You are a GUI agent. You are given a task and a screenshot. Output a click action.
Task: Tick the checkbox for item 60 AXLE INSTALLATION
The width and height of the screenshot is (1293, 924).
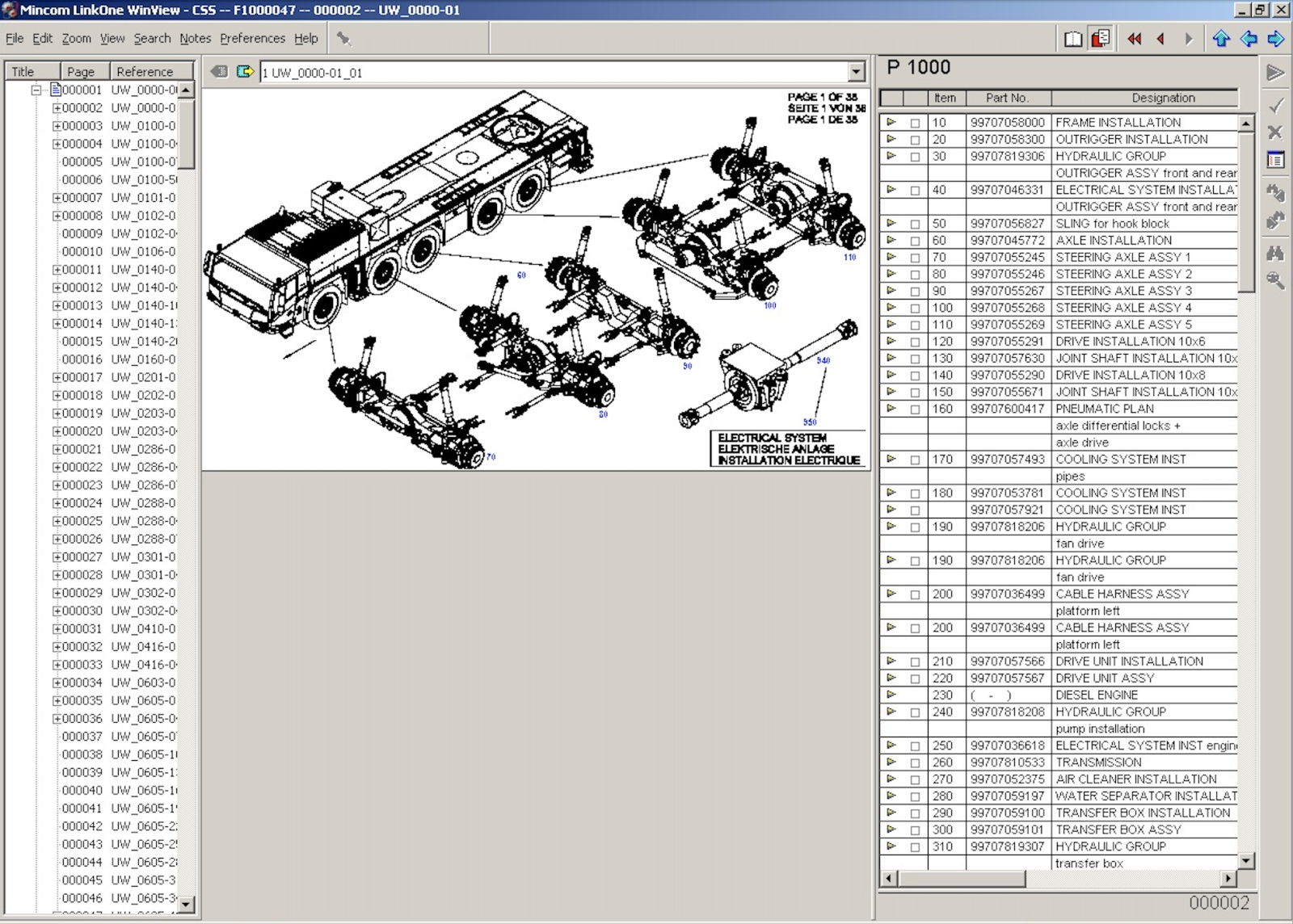[915, 241]
